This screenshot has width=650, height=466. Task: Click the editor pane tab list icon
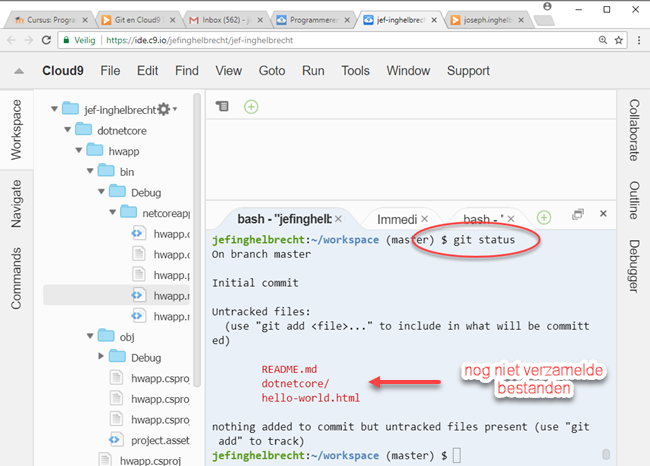(x=222, y=107)
